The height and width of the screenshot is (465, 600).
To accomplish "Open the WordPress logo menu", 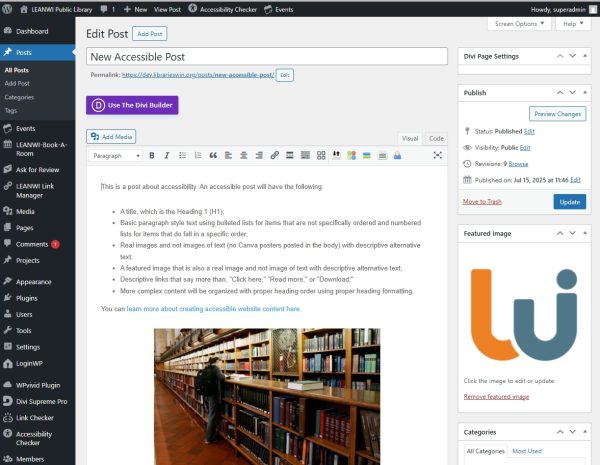I will [x=7, y=9].
